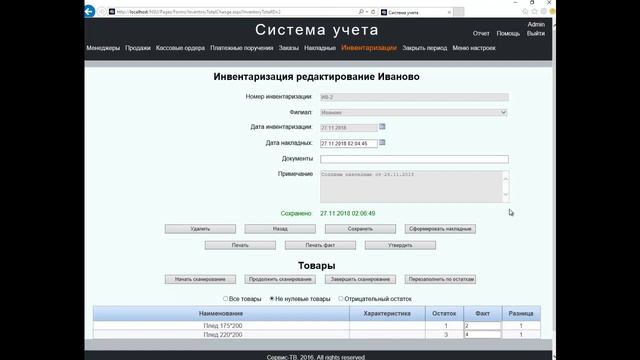Click the browser forward arrow button
The width and height of the screenshot is (640, 360).
point(102,12)
